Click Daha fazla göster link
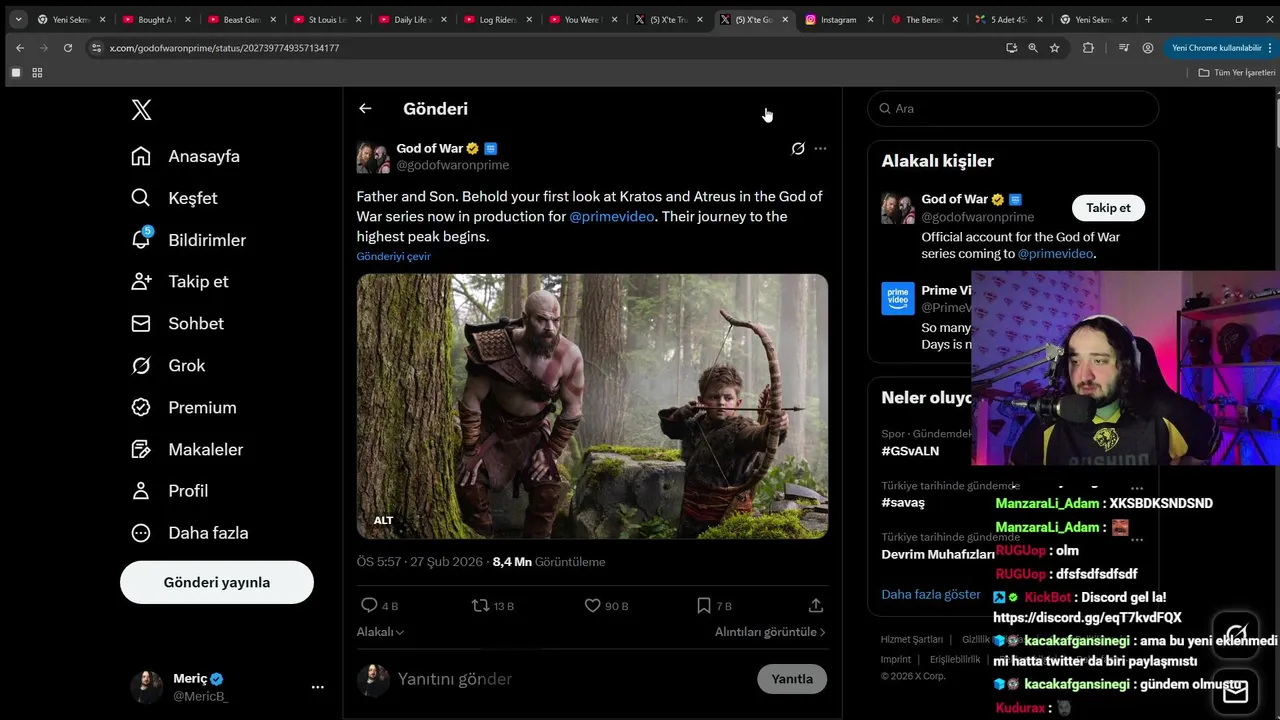 pos(931,594)
